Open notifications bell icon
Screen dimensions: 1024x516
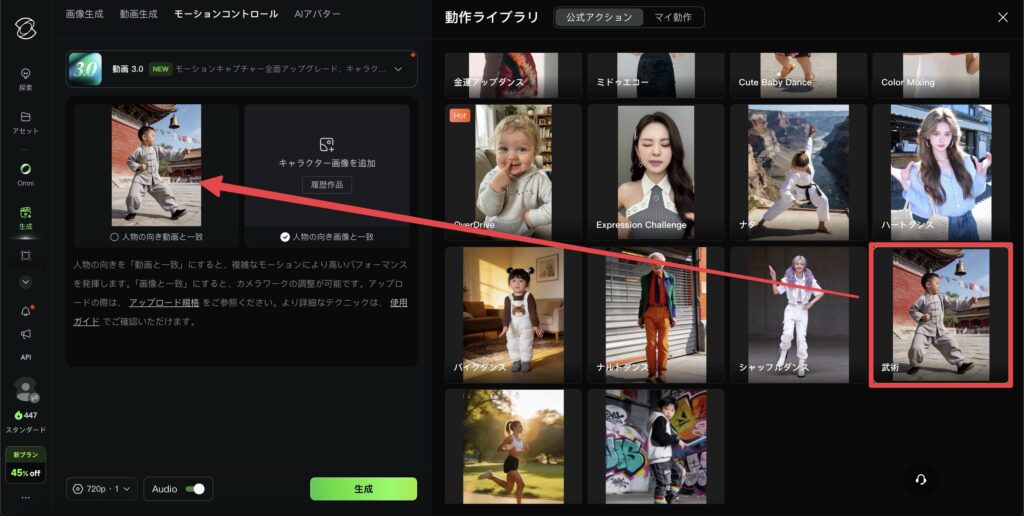tap(25, 311)
